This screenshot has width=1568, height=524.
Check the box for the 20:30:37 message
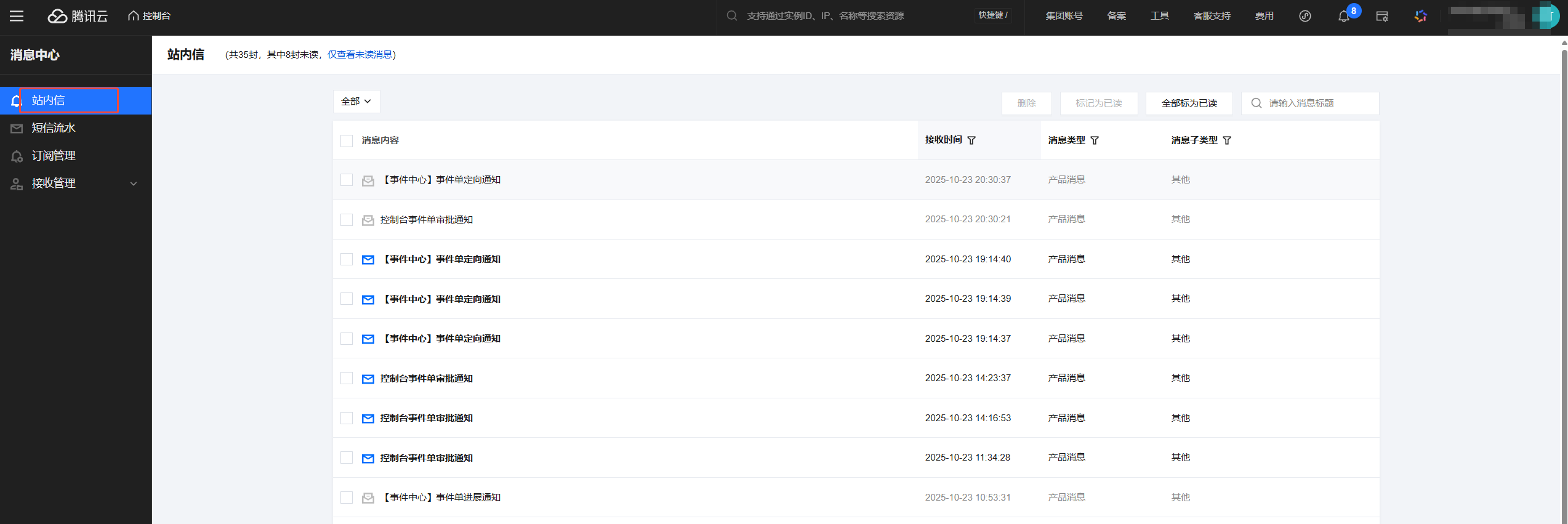click(x=347, y=180)
